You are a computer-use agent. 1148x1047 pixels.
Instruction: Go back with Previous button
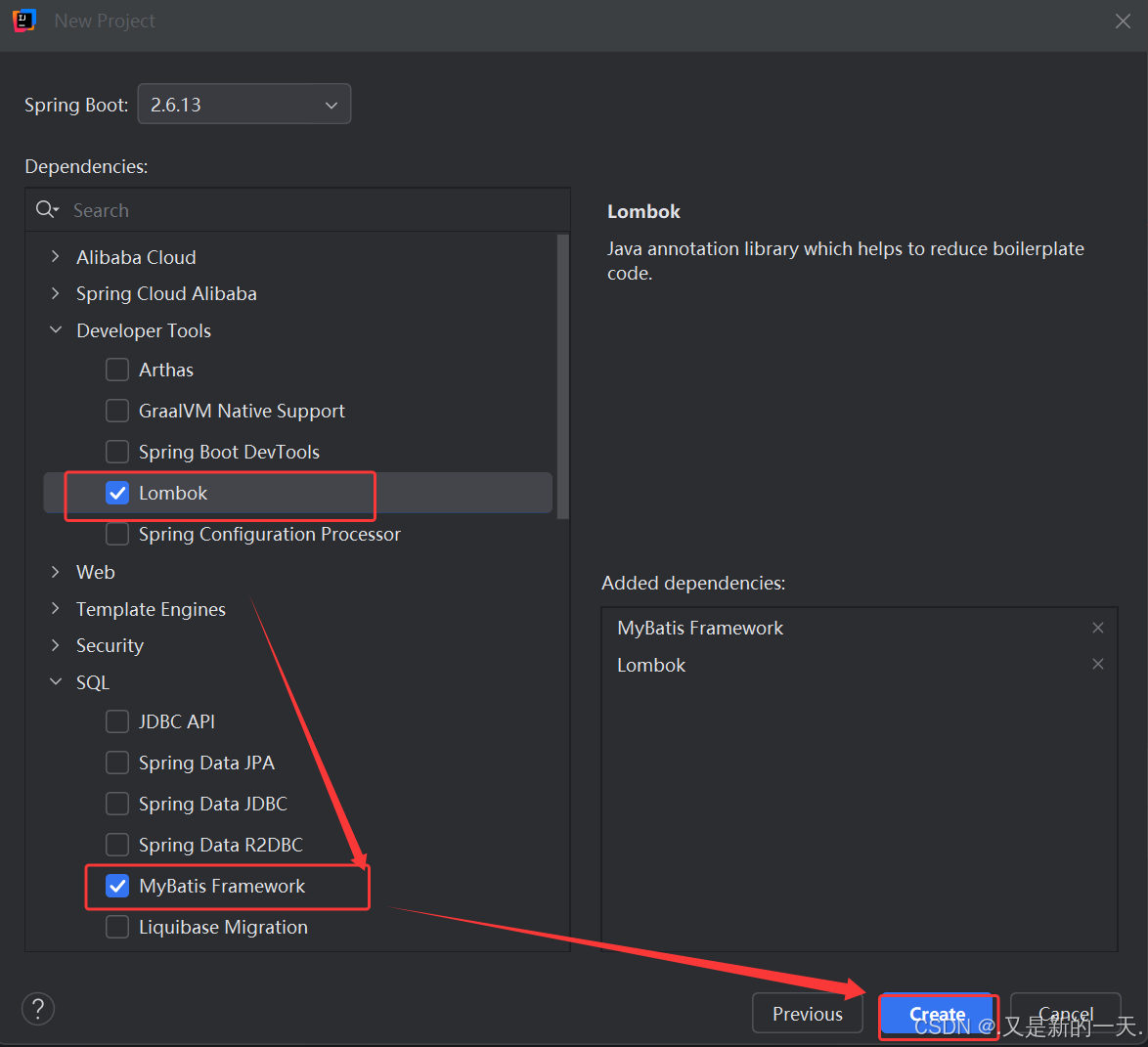808,1014
